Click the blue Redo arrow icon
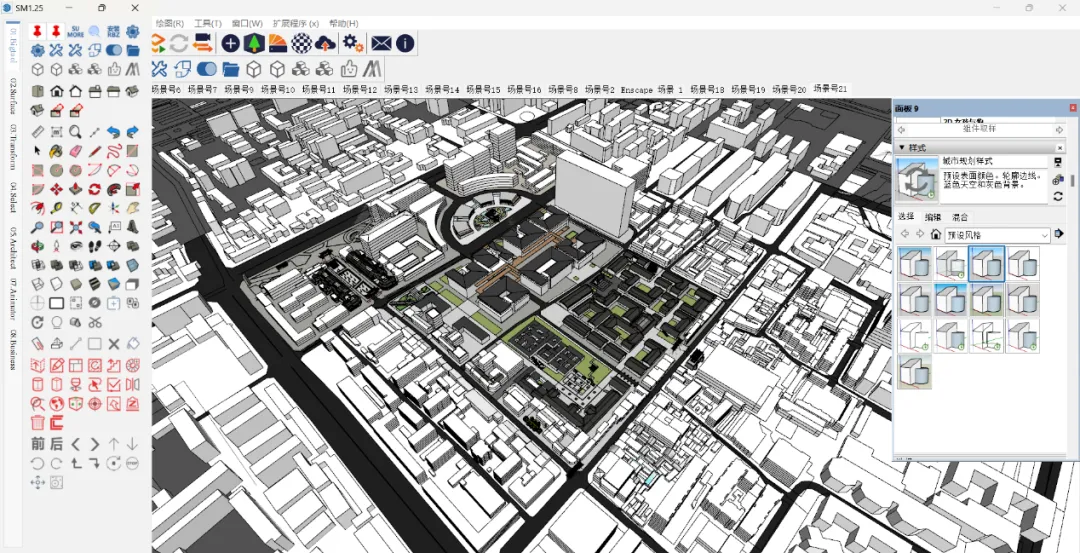 point(132,132)
